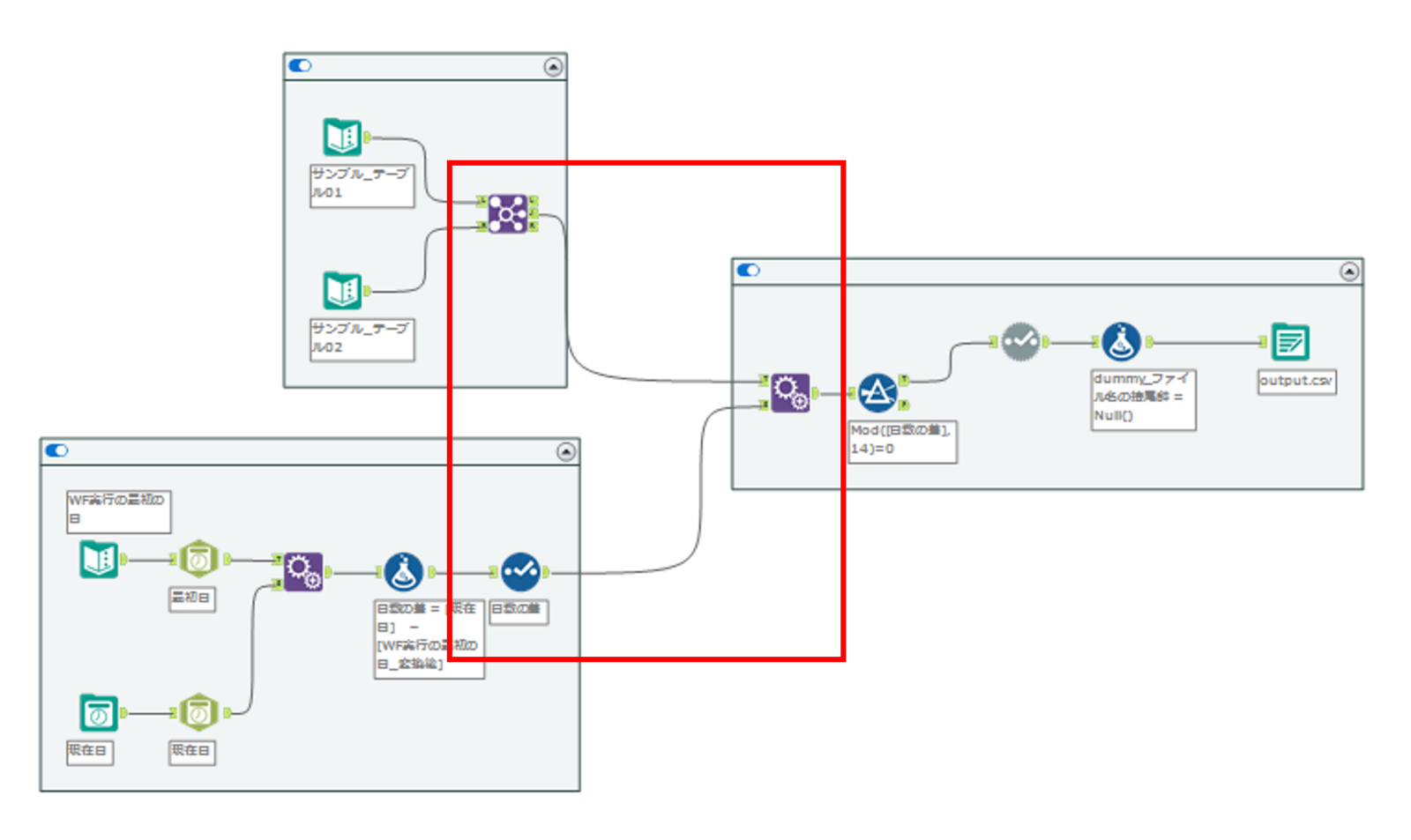
Task: Toggle off the container holding output.csv
Action: 748,271
